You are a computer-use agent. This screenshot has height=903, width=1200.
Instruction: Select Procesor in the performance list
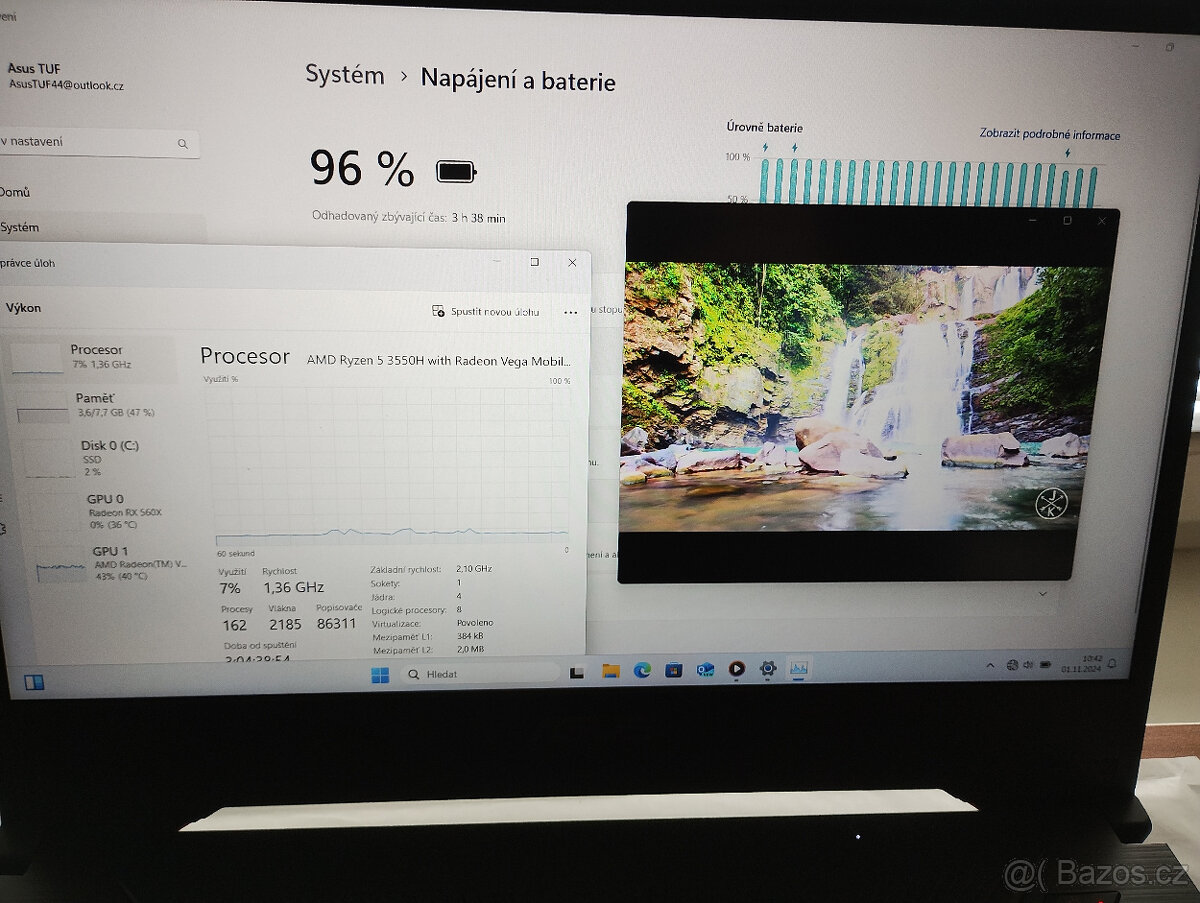click(96, 356)
